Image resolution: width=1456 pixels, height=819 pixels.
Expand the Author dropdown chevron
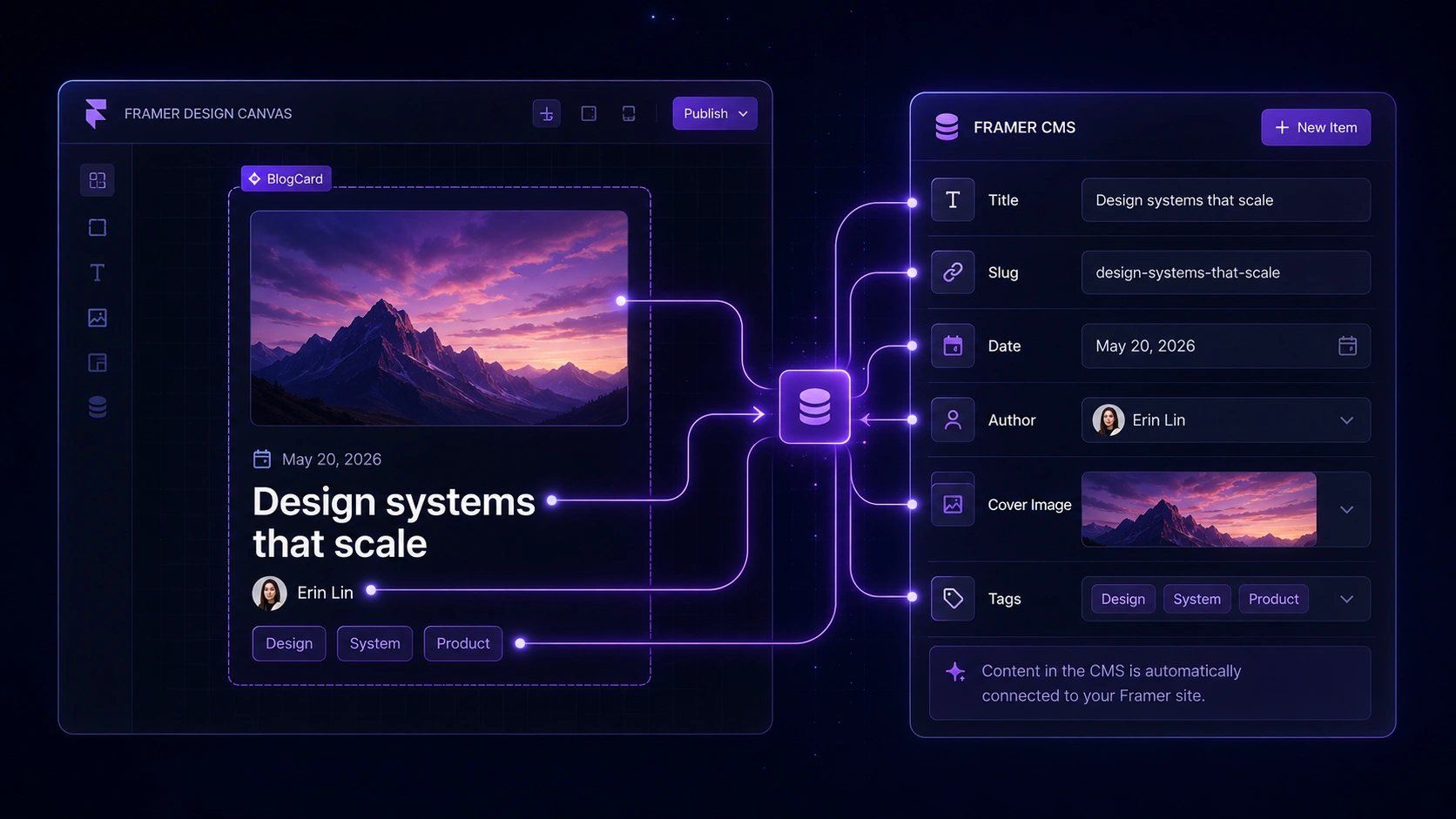(1347, 420)
